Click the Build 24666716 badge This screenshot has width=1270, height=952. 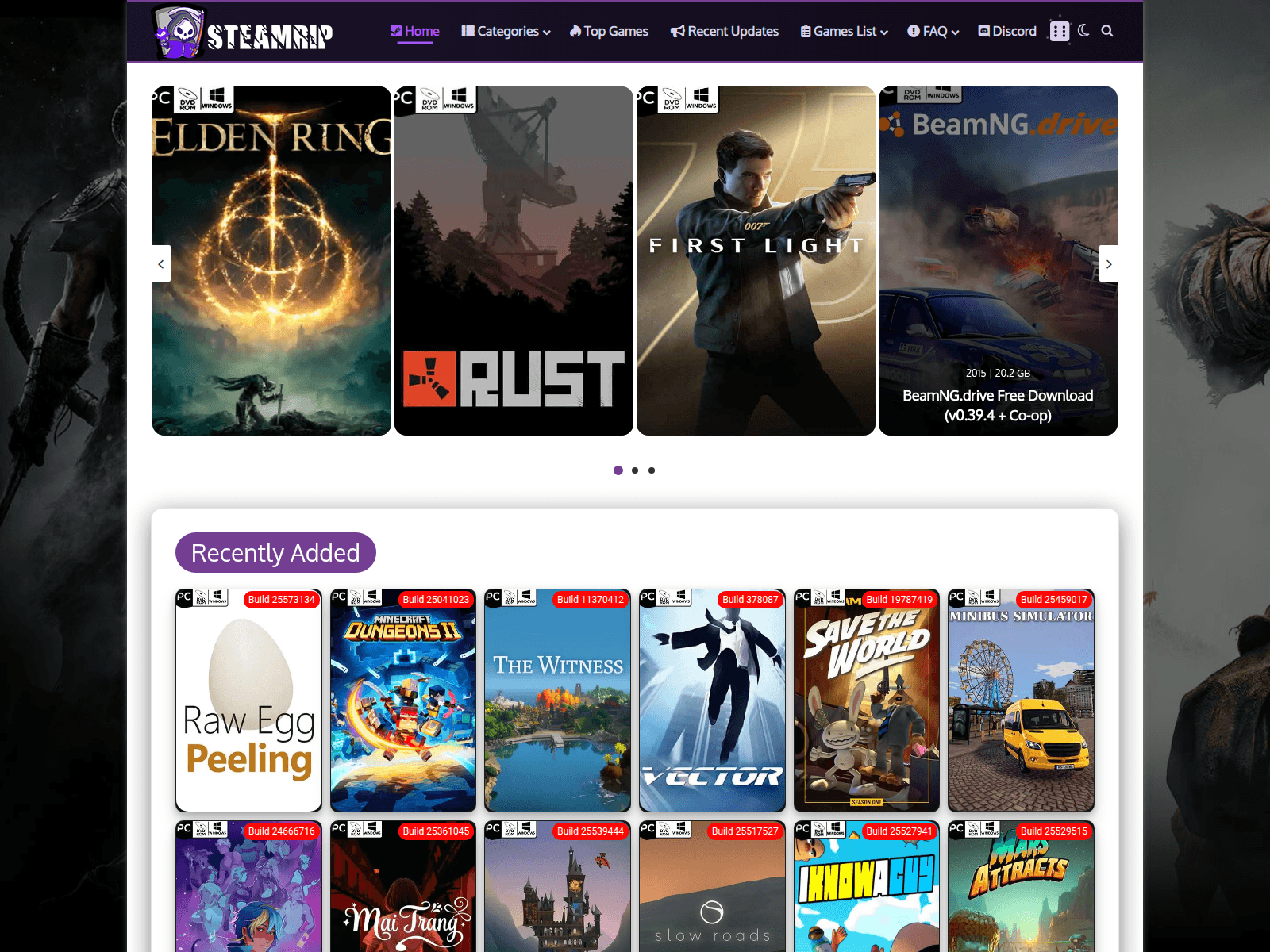[x=281, y=831]
